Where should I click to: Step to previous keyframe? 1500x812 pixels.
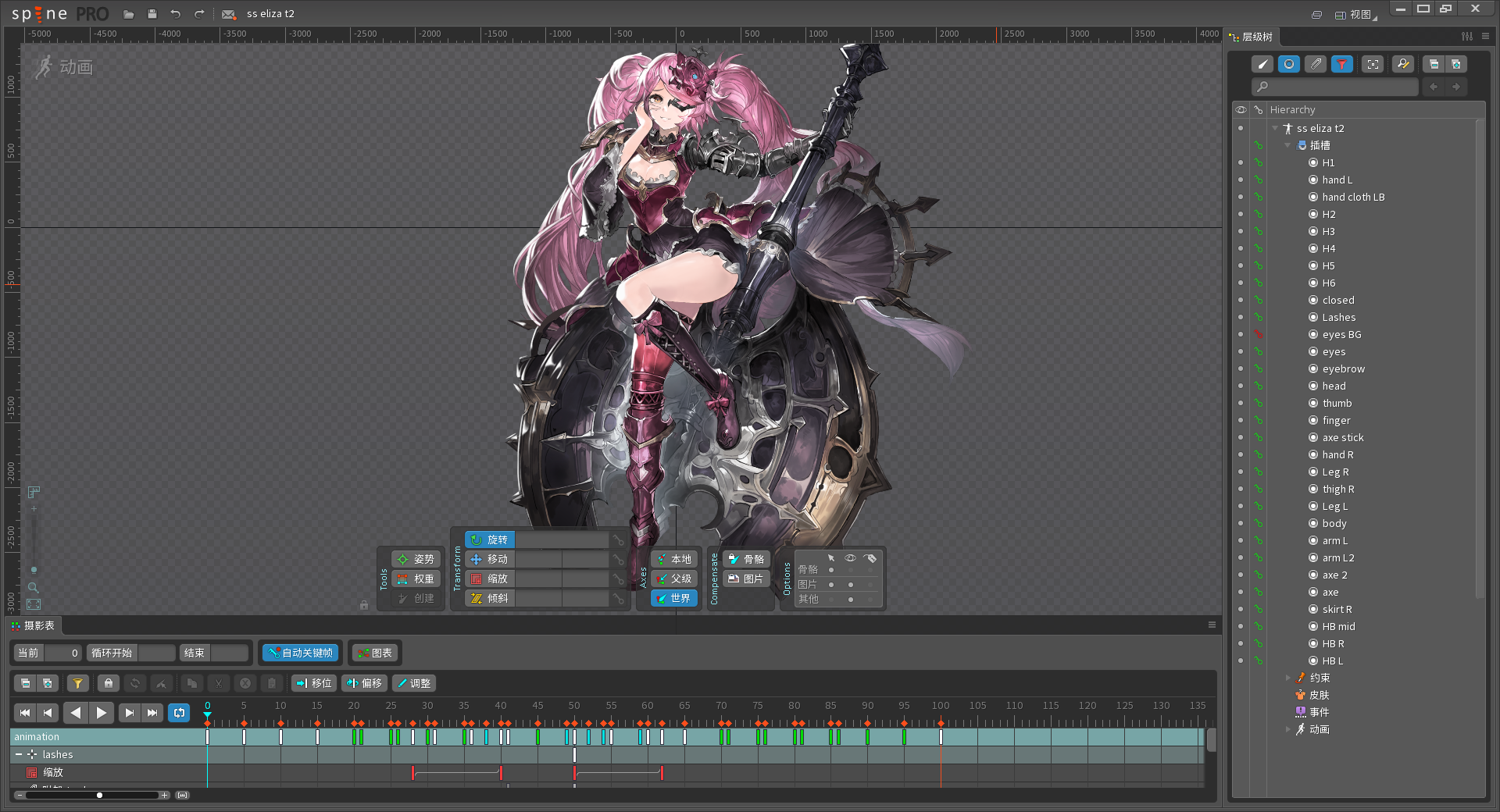point(48,712)
